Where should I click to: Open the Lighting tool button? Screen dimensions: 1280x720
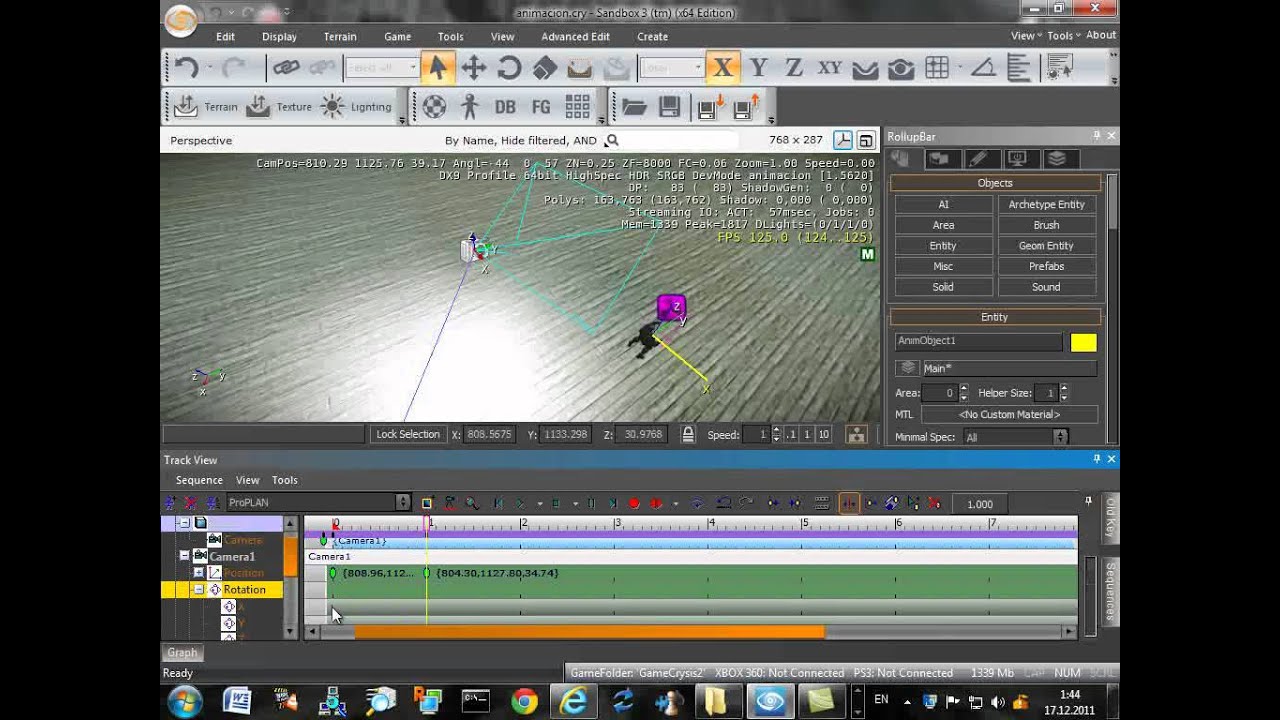coord(356,107)
